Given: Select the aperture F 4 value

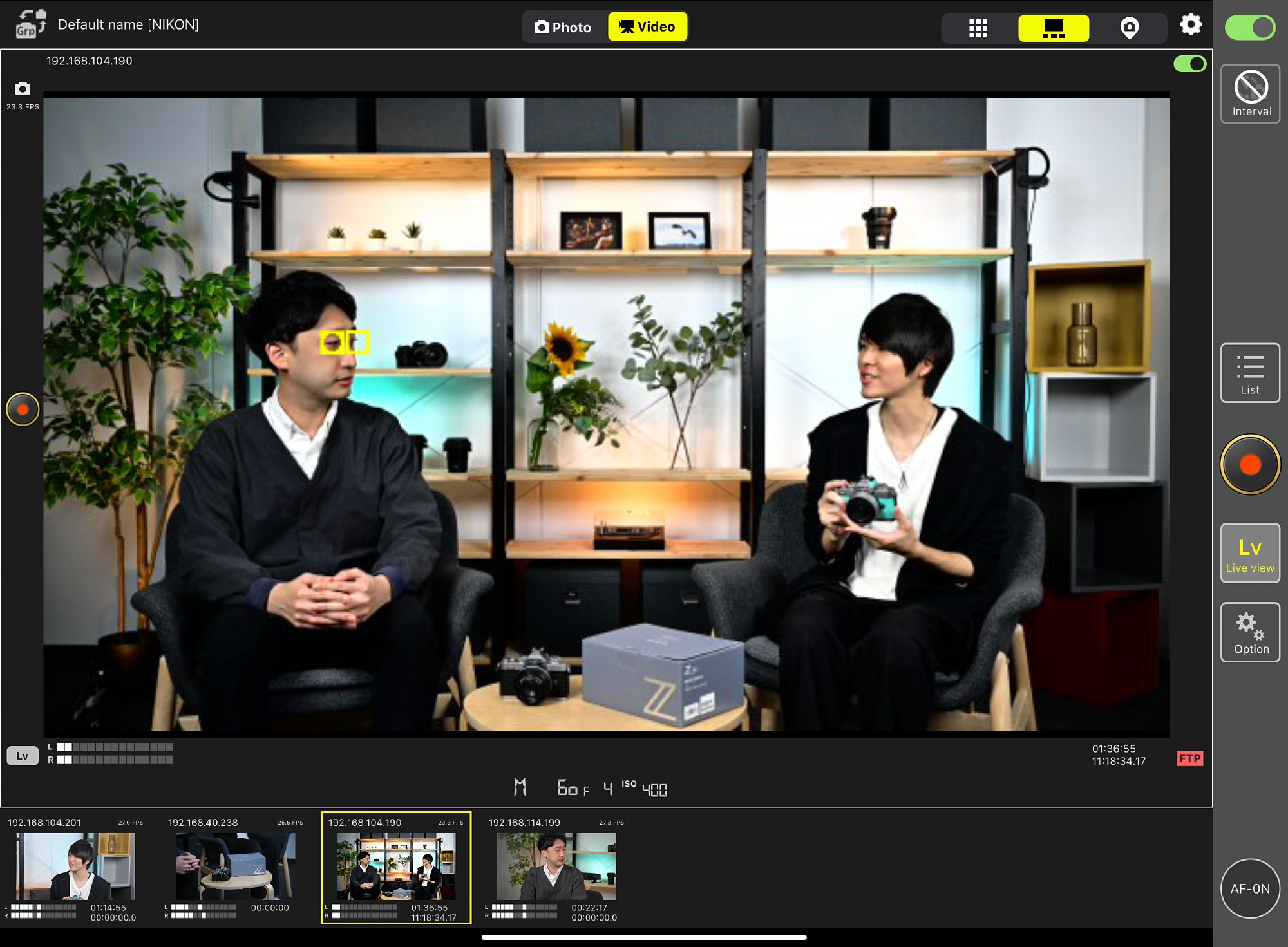Looking at the screenshot, I should [598, 789].
